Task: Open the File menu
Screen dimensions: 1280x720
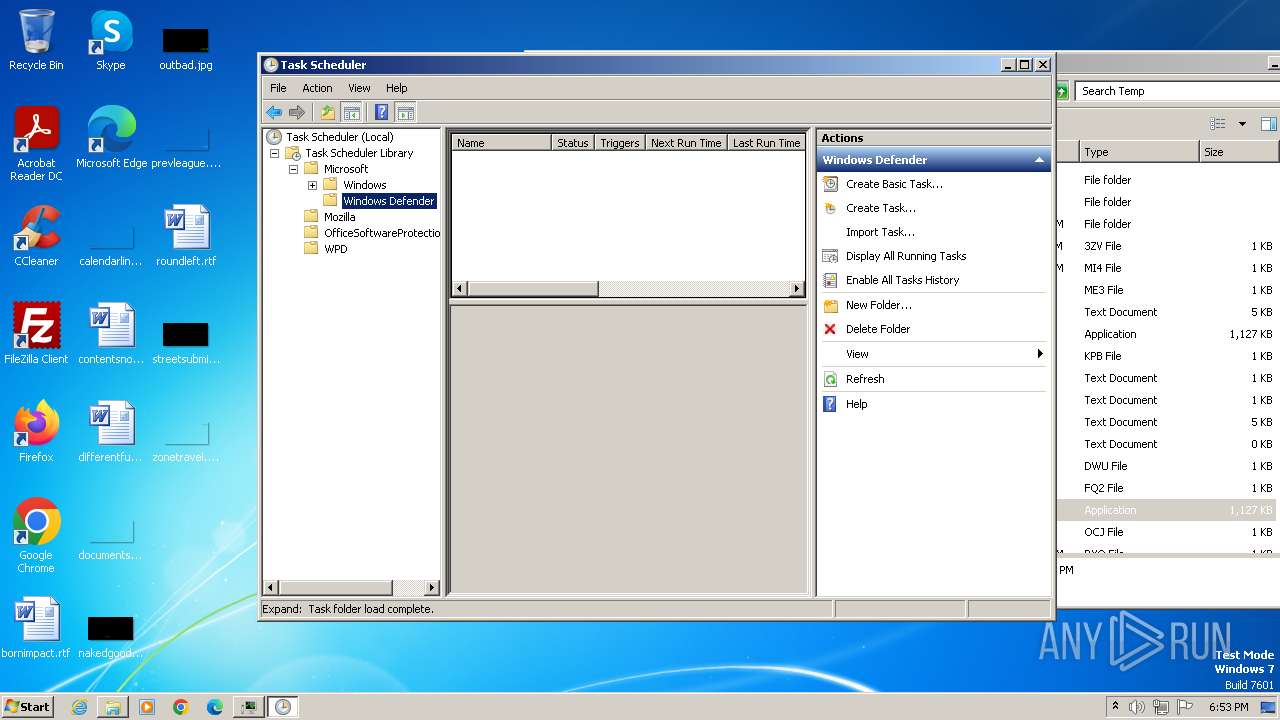Action: pyautogui.click(x=278, y=88)
